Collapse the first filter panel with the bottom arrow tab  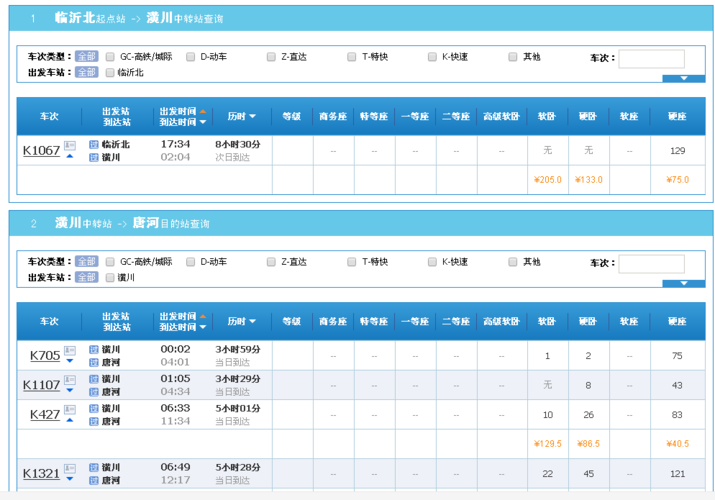tap(684, 78)
